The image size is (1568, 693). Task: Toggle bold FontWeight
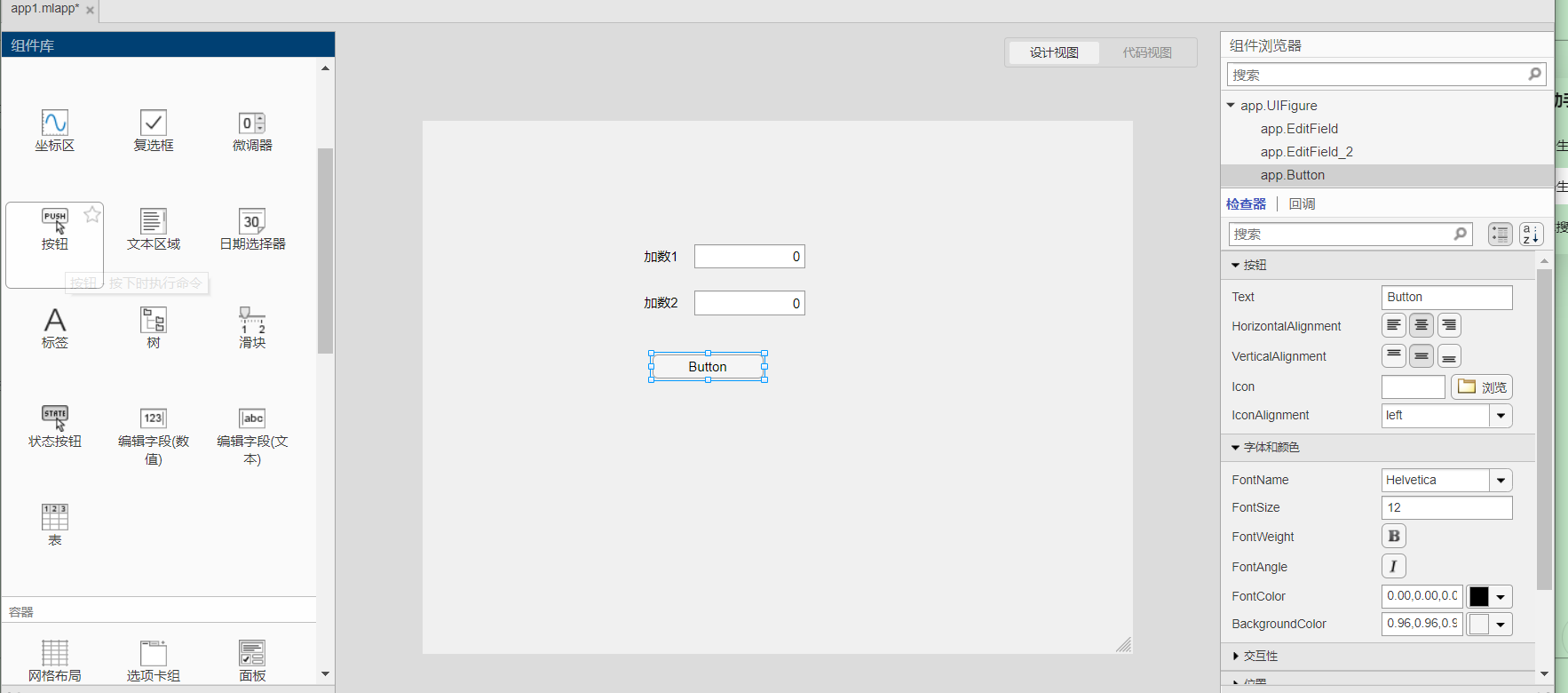click(x=1394, y=536)
